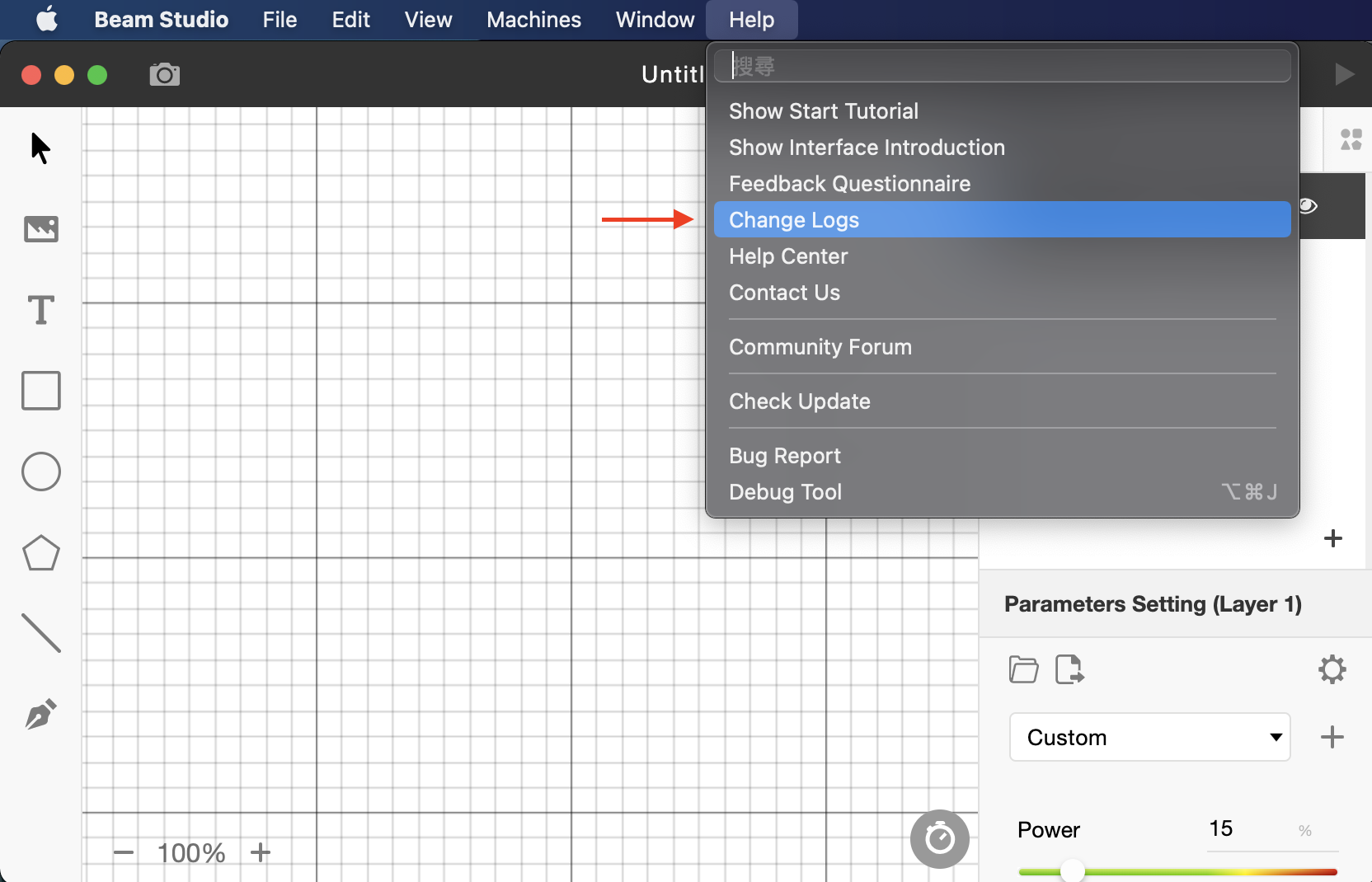
Task: Export parameters with the file arrow icon
Action: coord(1070,669)
